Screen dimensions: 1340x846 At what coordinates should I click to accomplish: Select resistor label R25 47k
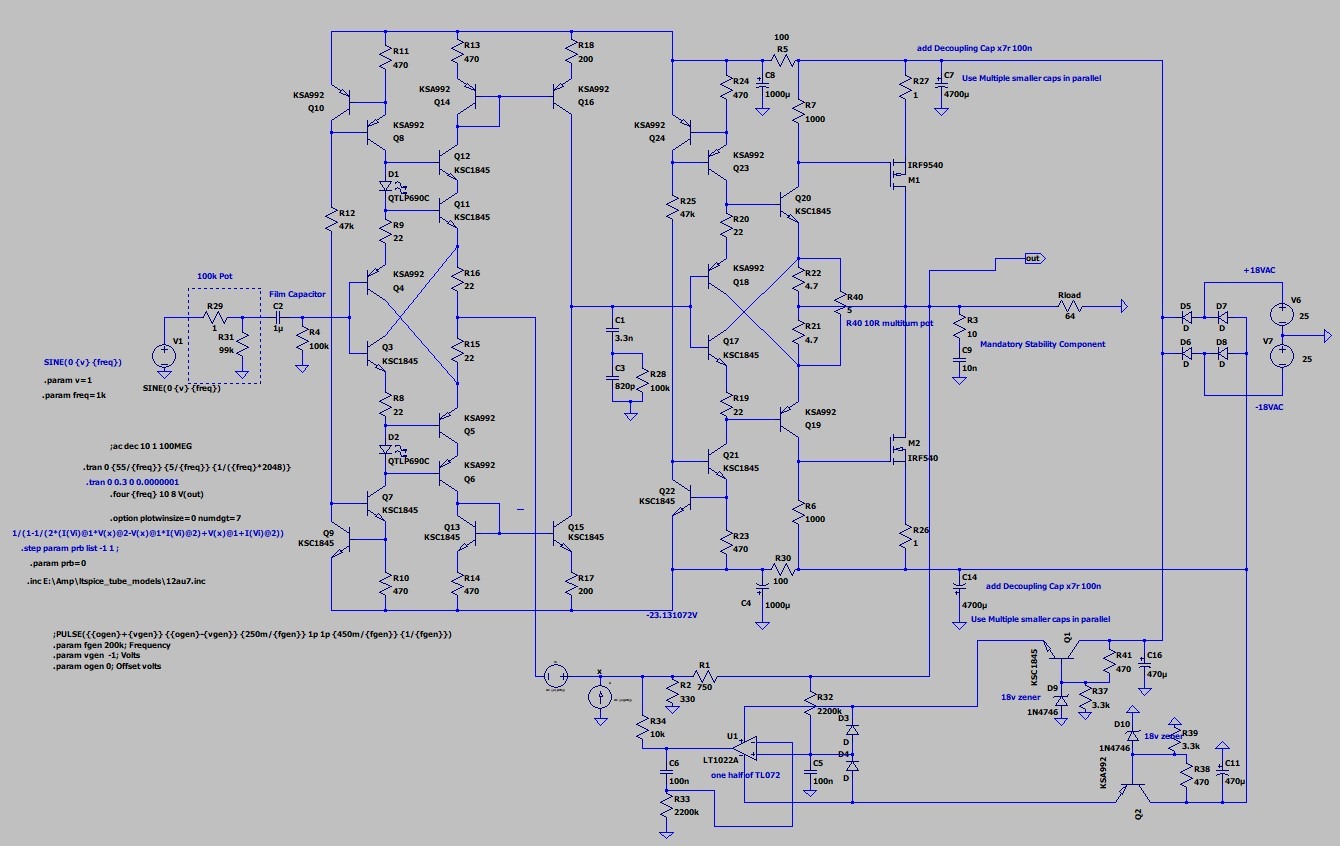pos(686,207)
